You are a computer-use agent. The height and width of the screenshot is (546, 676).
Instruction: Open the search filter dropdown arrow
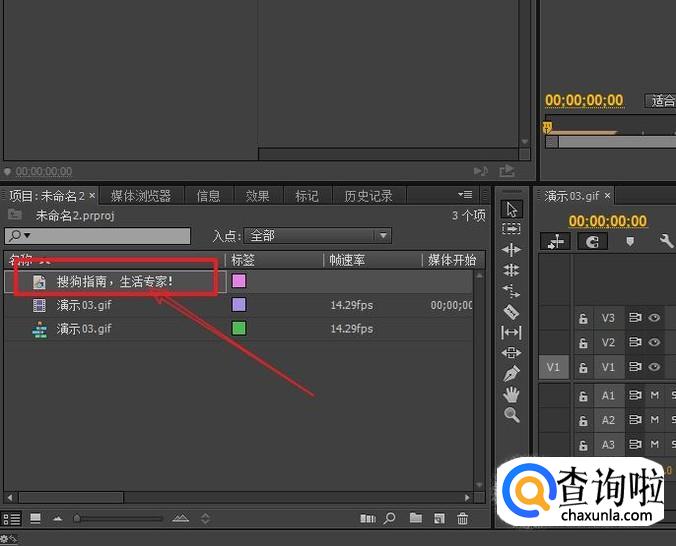click(x=27, y=235)
